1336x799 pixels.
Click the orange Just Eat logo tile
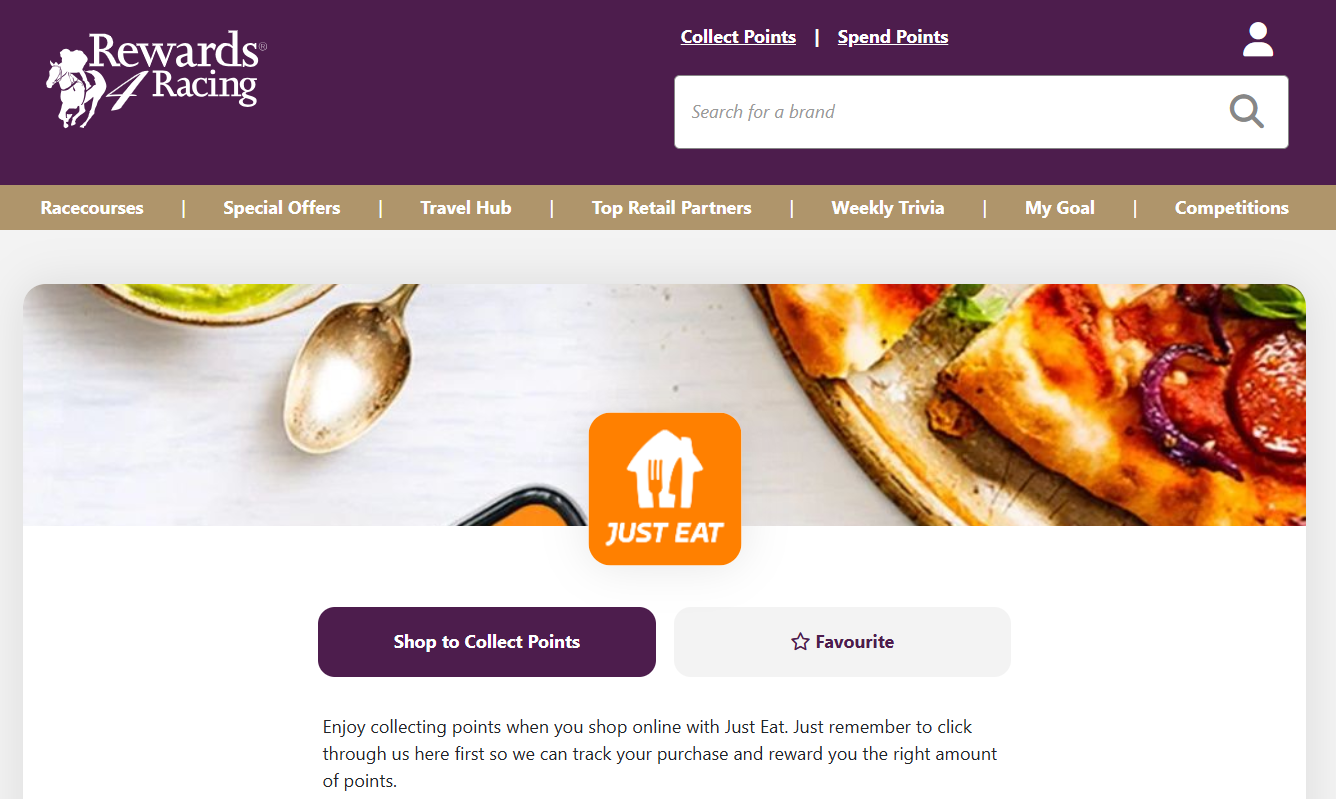[665, 489]
